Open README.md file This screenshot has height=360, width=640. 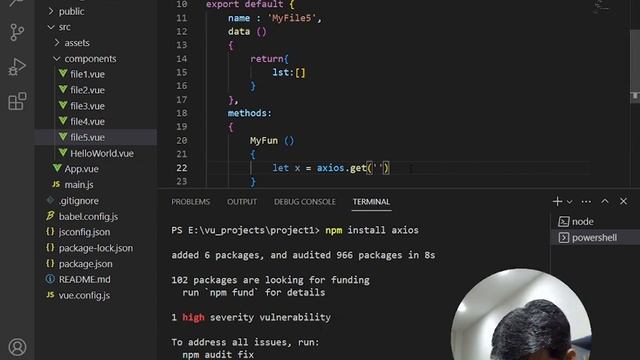[x=84, y=279]
